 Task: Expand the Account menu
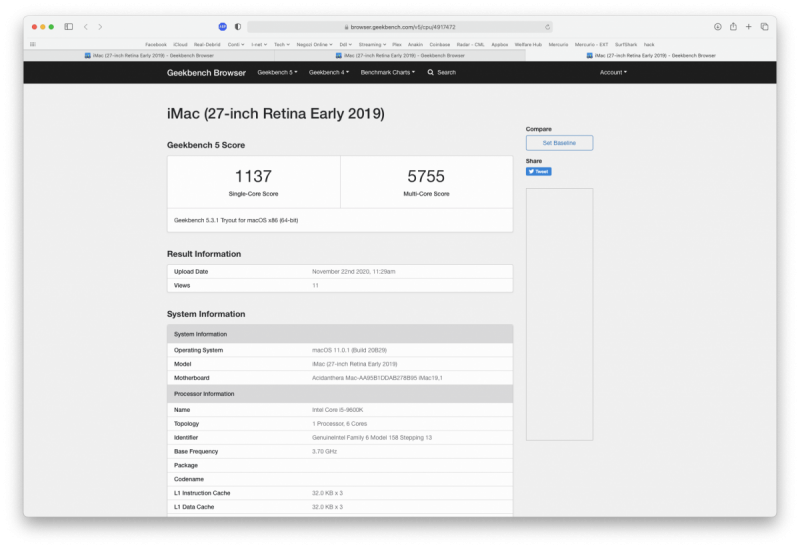613,72
